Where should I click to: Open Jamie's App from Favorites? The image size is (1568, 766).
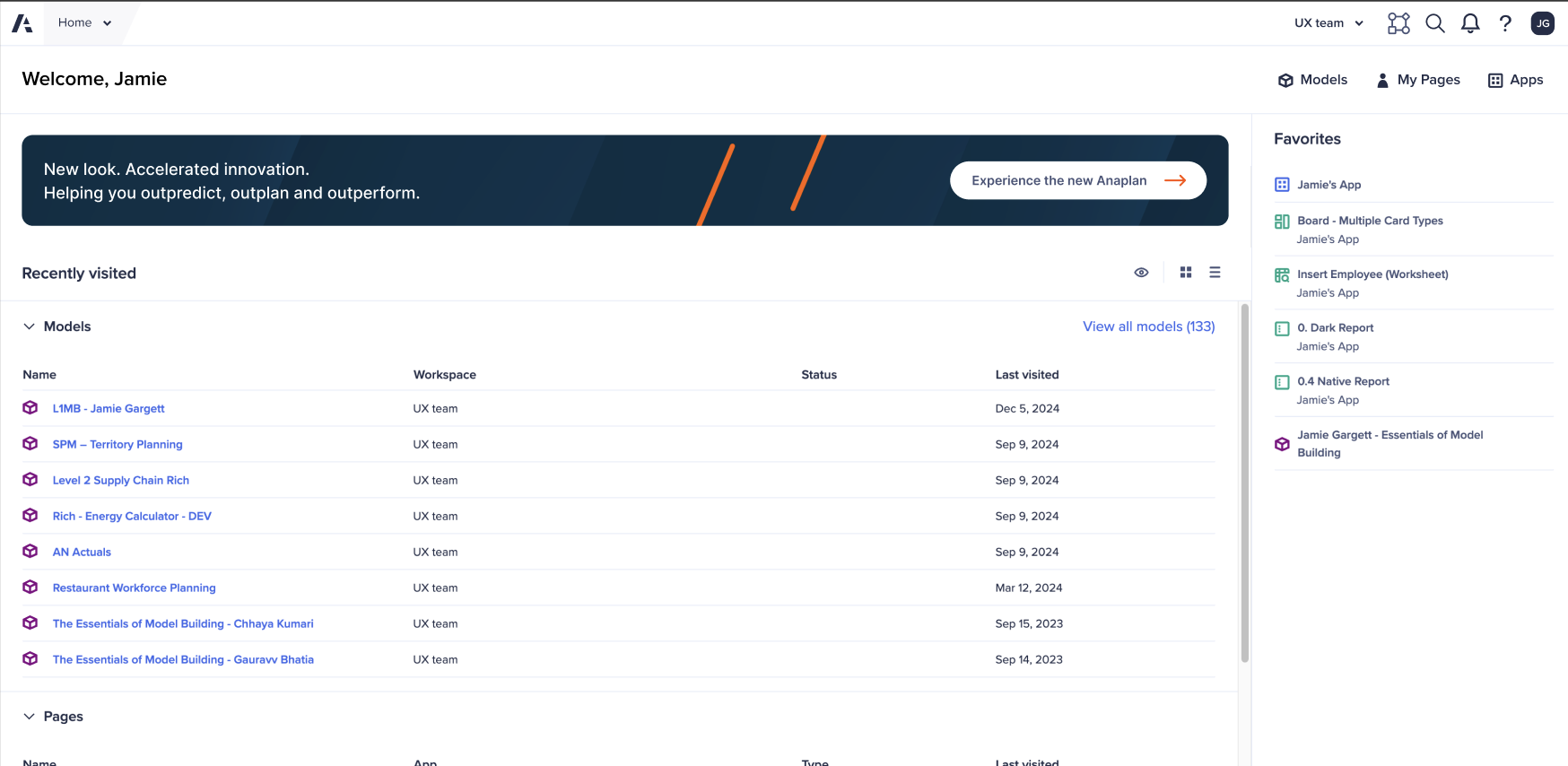(1329, 185)
